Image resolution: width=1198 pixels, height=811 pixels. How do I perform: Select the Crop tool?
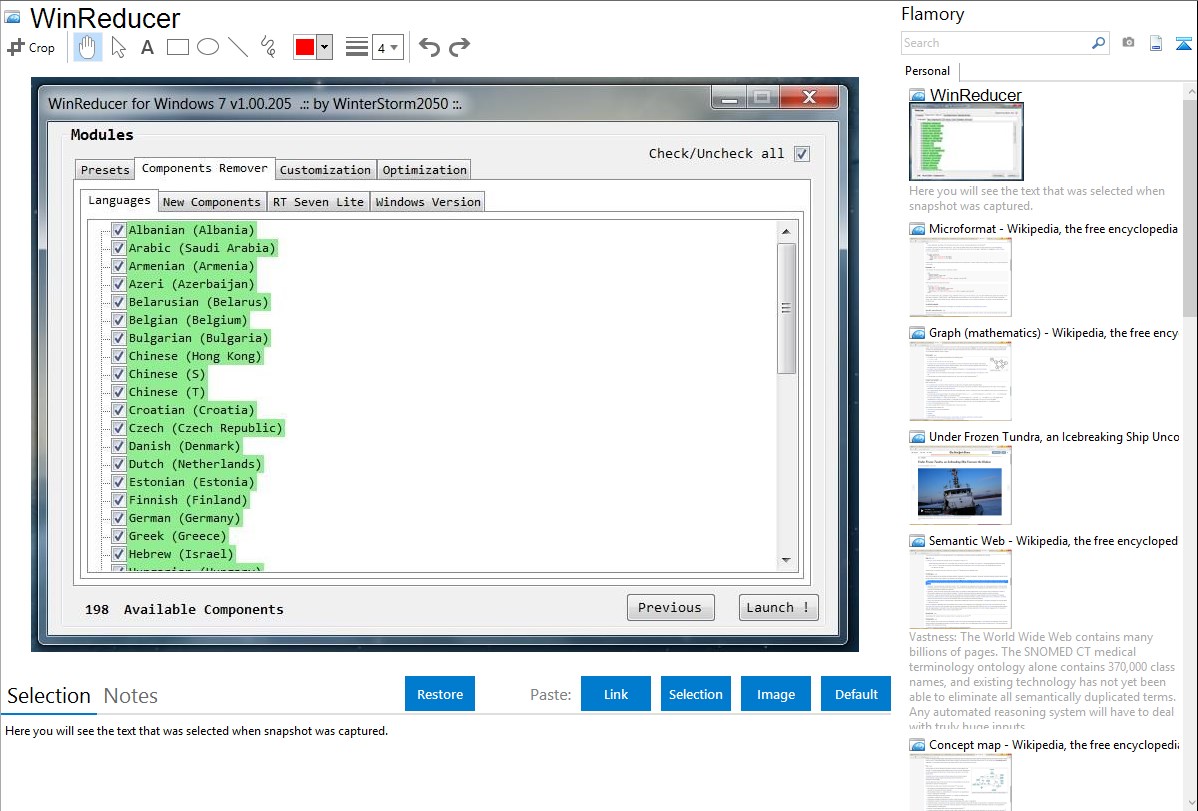click(31, 47)
